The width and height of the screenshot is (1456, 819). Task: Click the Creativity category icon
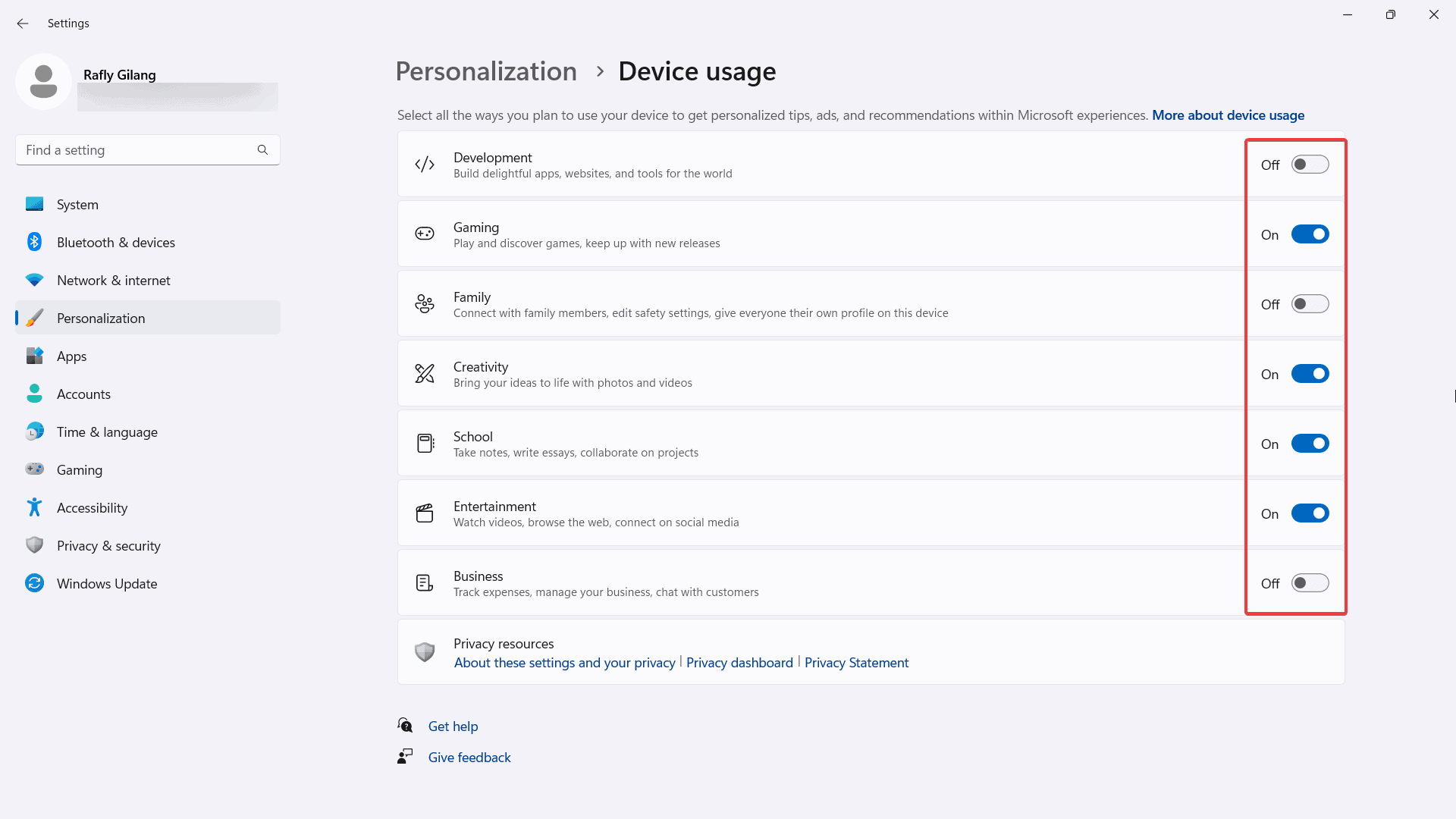(424, 374)
